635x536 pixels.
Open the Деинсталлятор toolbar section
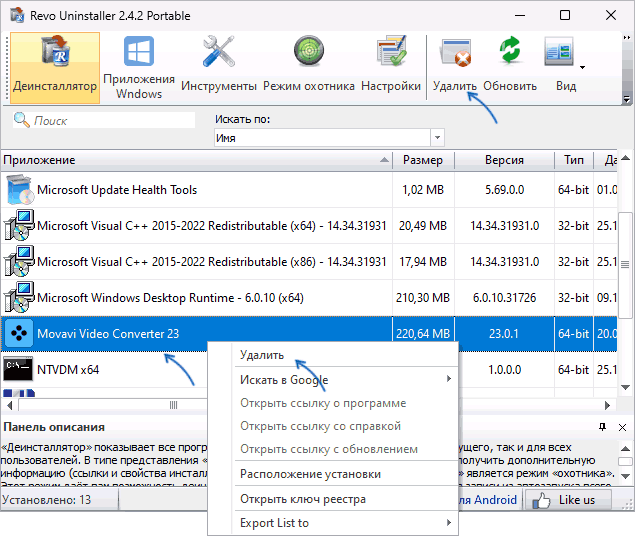point(55,68)
